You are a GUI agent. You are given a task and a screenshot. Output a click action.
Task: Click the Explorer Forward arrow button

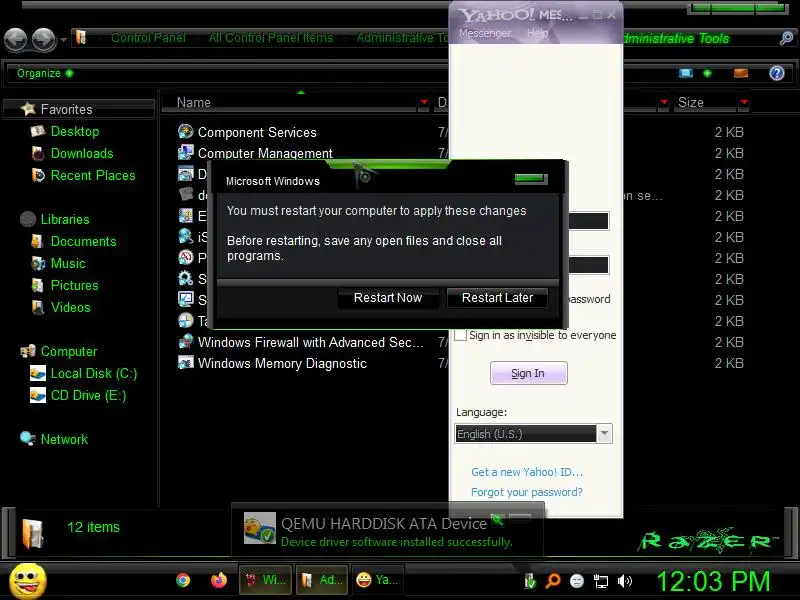pyautogui.click(x=43, y=39)
